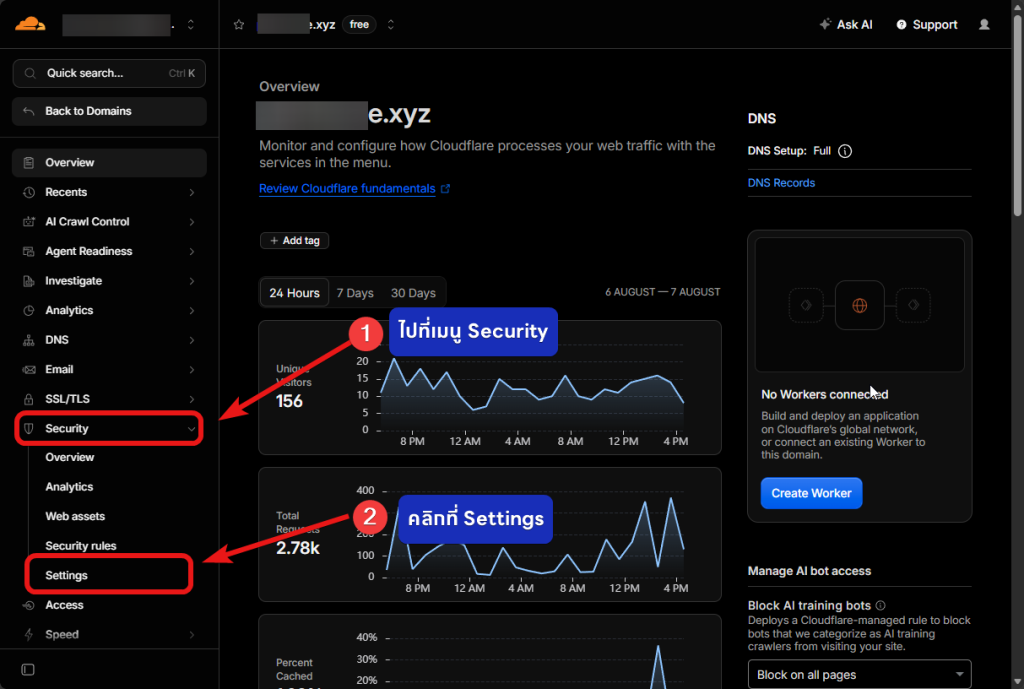Expand the Agent Readiness arrow

tap(192, 251)
